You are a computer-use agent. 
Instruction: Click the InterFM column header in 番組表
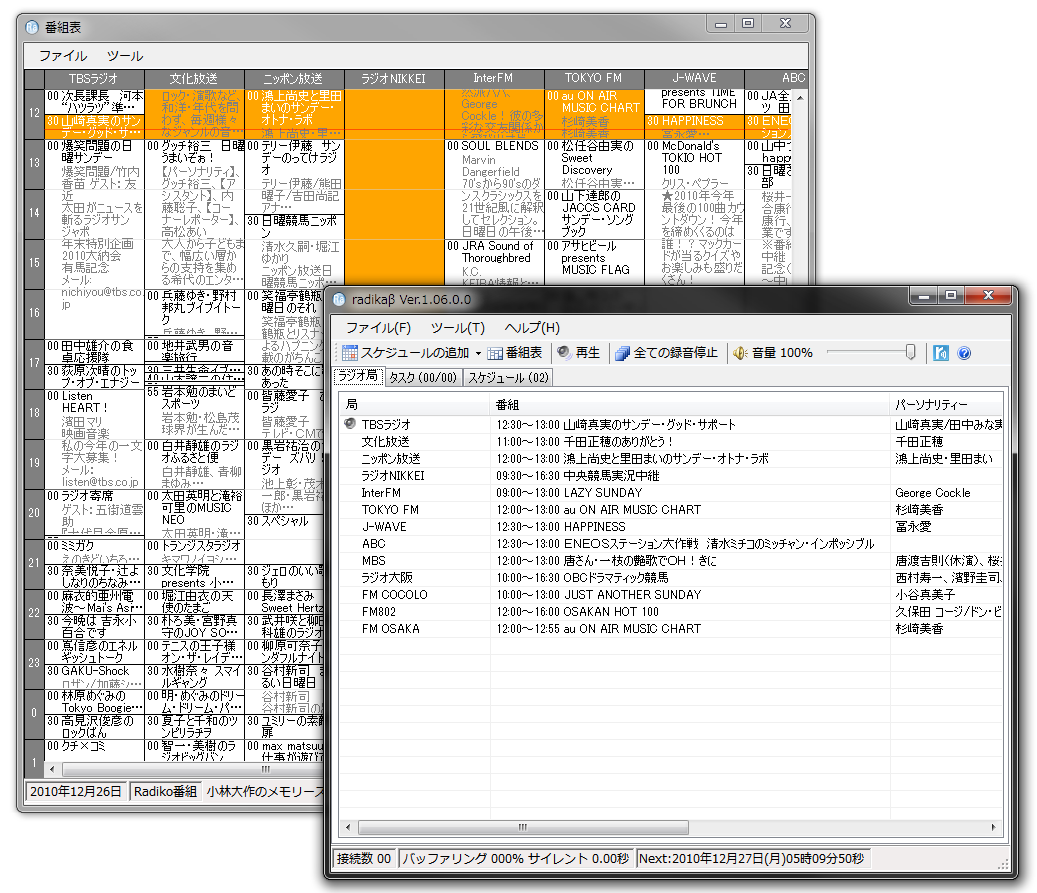[493, 79]
